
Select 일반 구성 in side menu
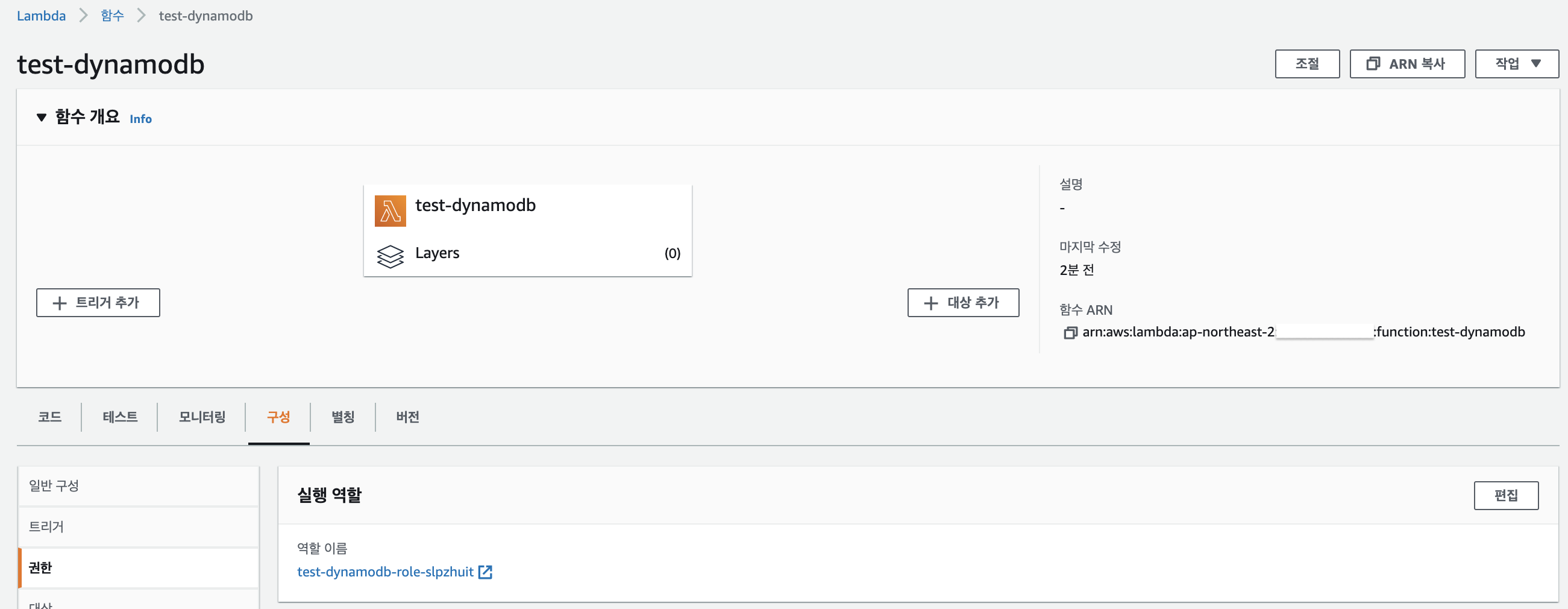point(54,486)
